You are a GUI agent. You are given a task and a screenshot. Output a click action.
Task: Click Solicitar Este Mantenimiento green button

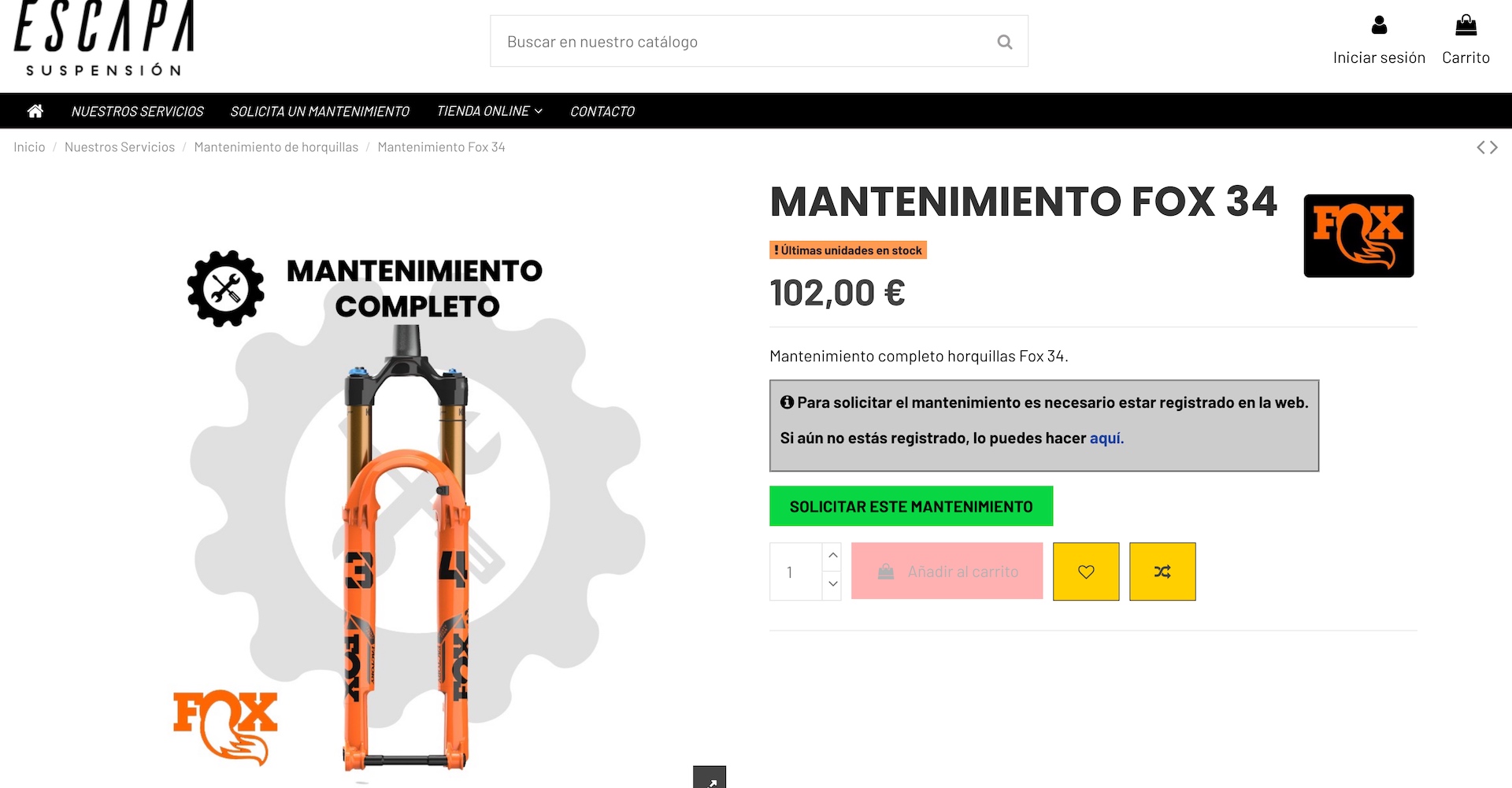click(x=911, y=506)
